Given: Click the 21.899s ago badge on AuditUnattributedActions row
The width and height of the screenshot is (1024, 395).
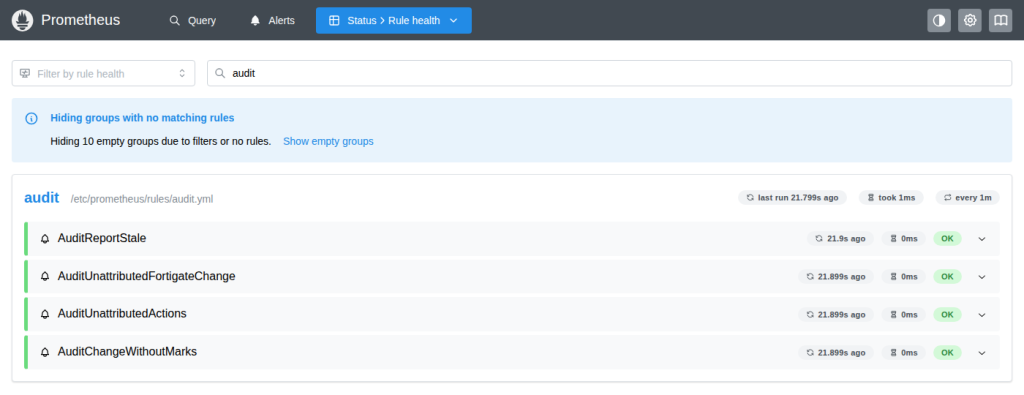Looking at the screenshot, I should (x=835, y=314).
